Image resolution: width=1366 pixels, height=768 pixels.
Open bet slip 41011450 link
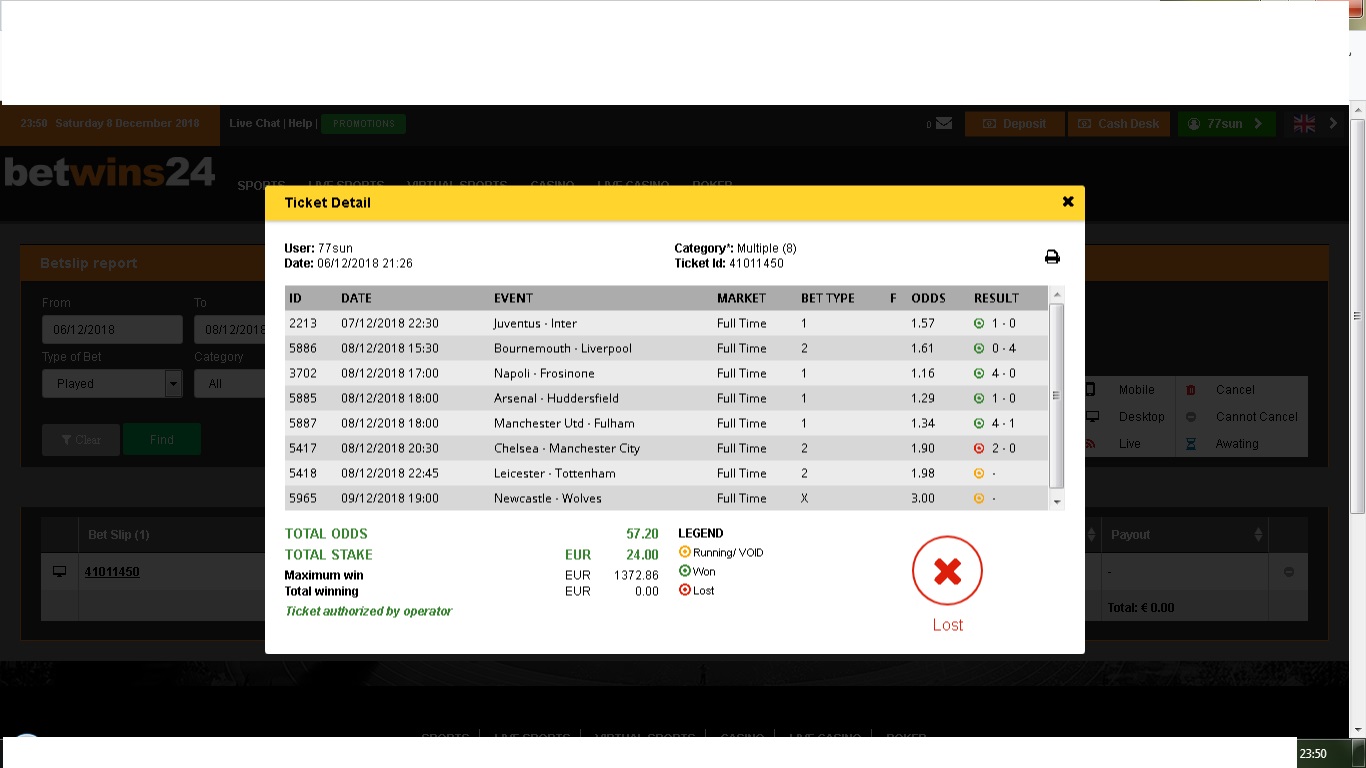(x=112, y=572)
